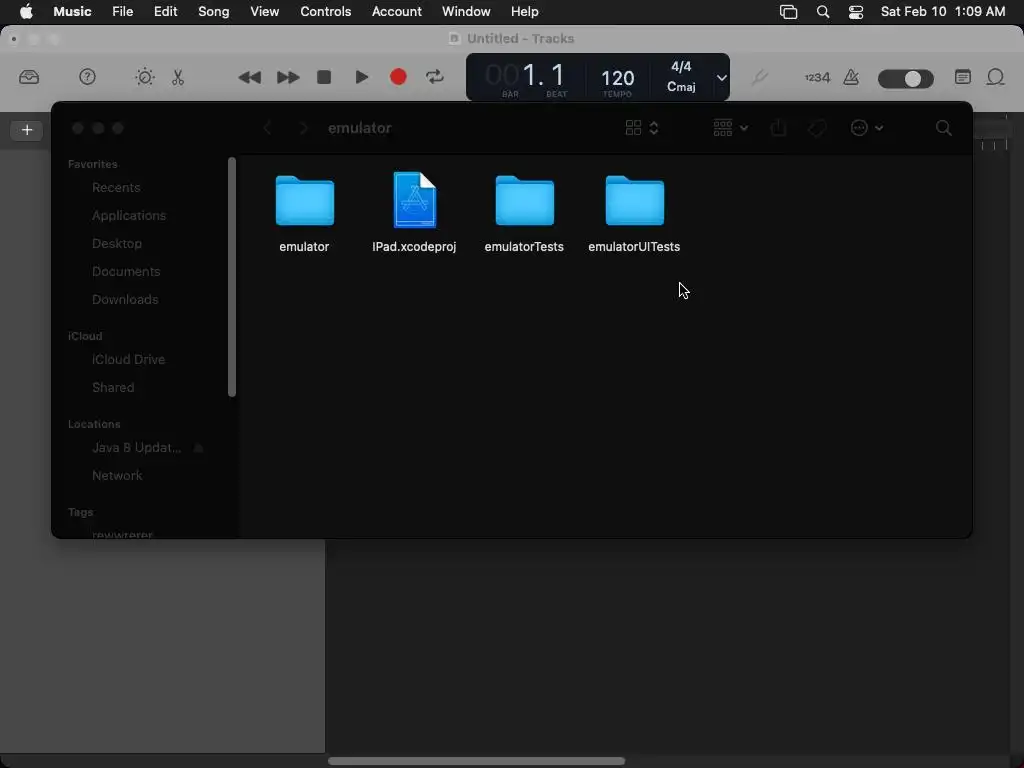The height and width of the screenshot is (768, 1024).
Task: Click the GarageBand horizontal scrollbar at bottom
Action: [476, 761]
